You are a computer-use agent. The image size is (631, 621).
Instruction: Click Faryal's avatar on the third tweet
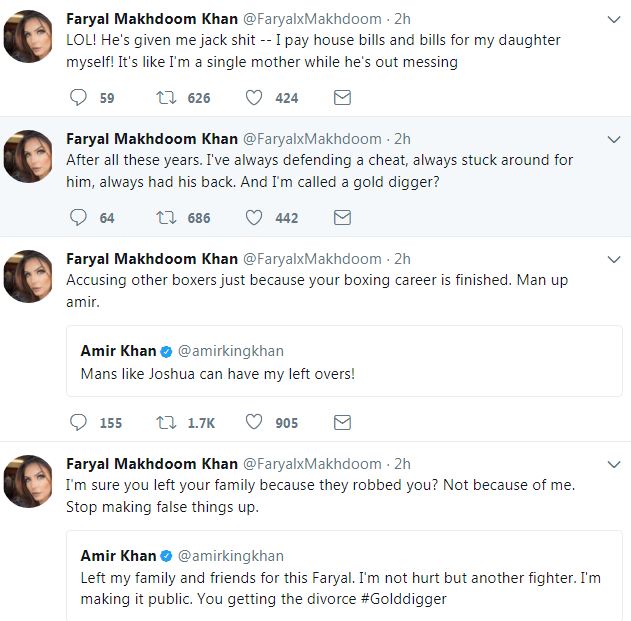(x=28, y=276)
